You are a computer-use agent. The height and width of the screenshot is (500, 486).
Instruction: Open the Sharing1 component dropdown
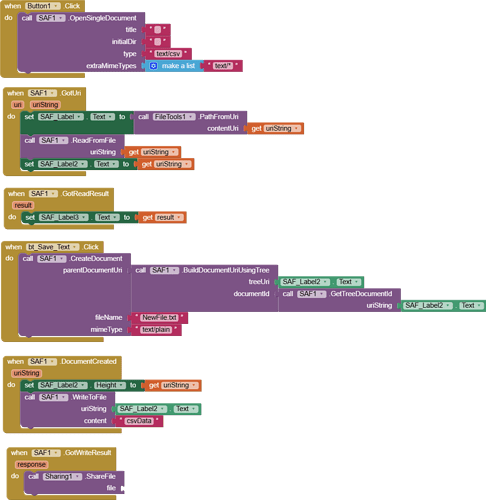[x=62, y=476]
